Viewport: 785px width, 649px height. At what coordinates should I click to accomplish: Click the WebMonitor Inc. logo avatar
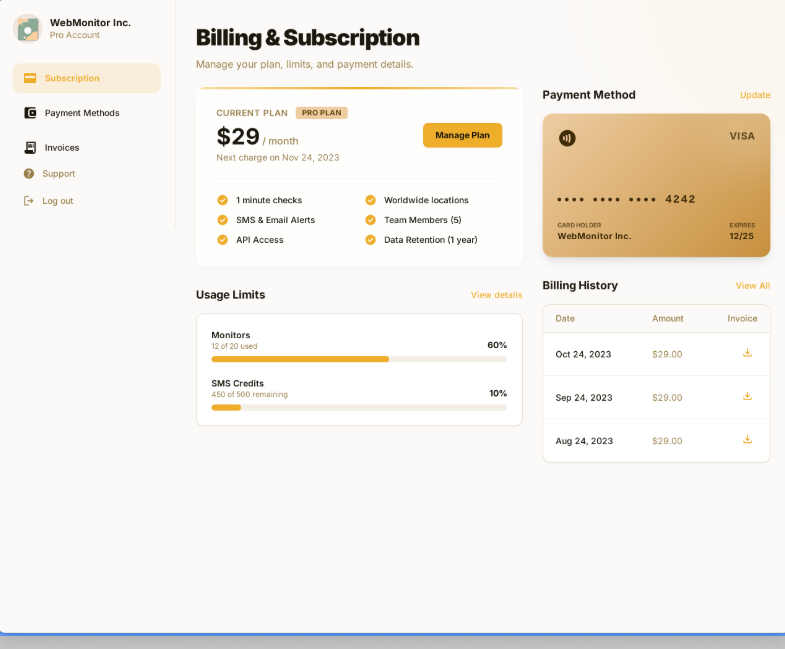tap(27, 28)
